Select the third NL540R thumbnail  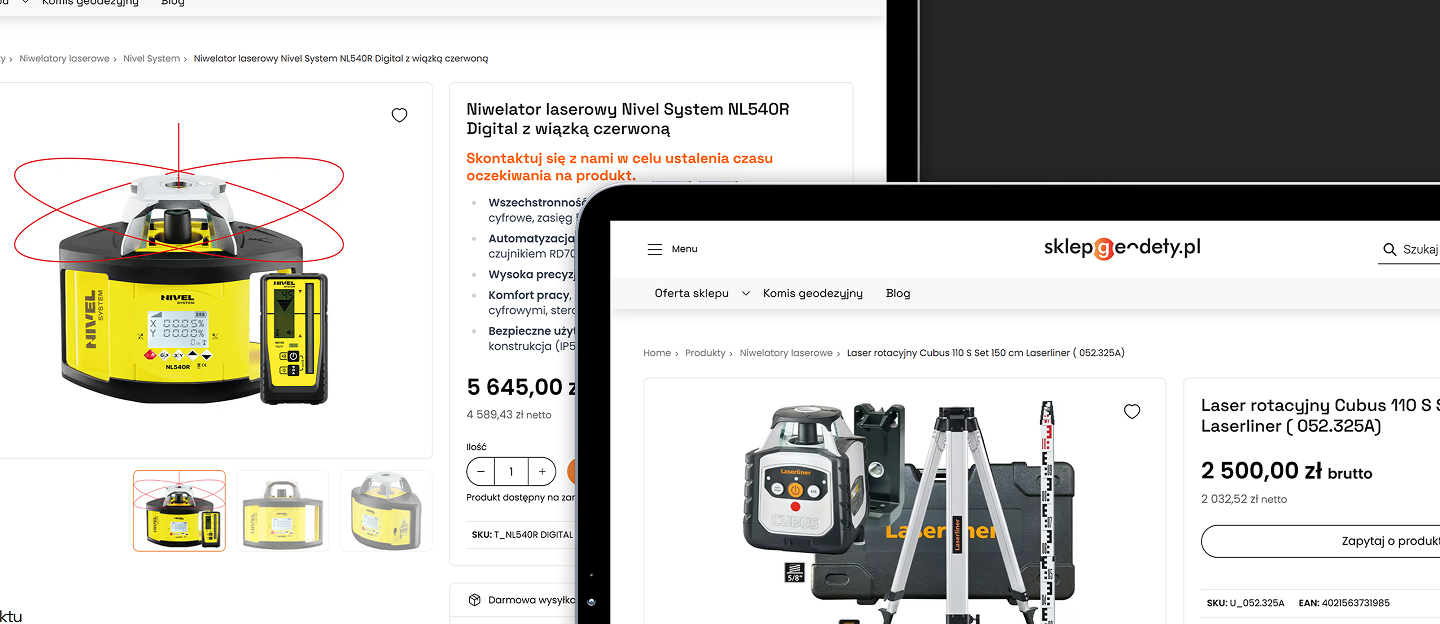pos(386,510)
